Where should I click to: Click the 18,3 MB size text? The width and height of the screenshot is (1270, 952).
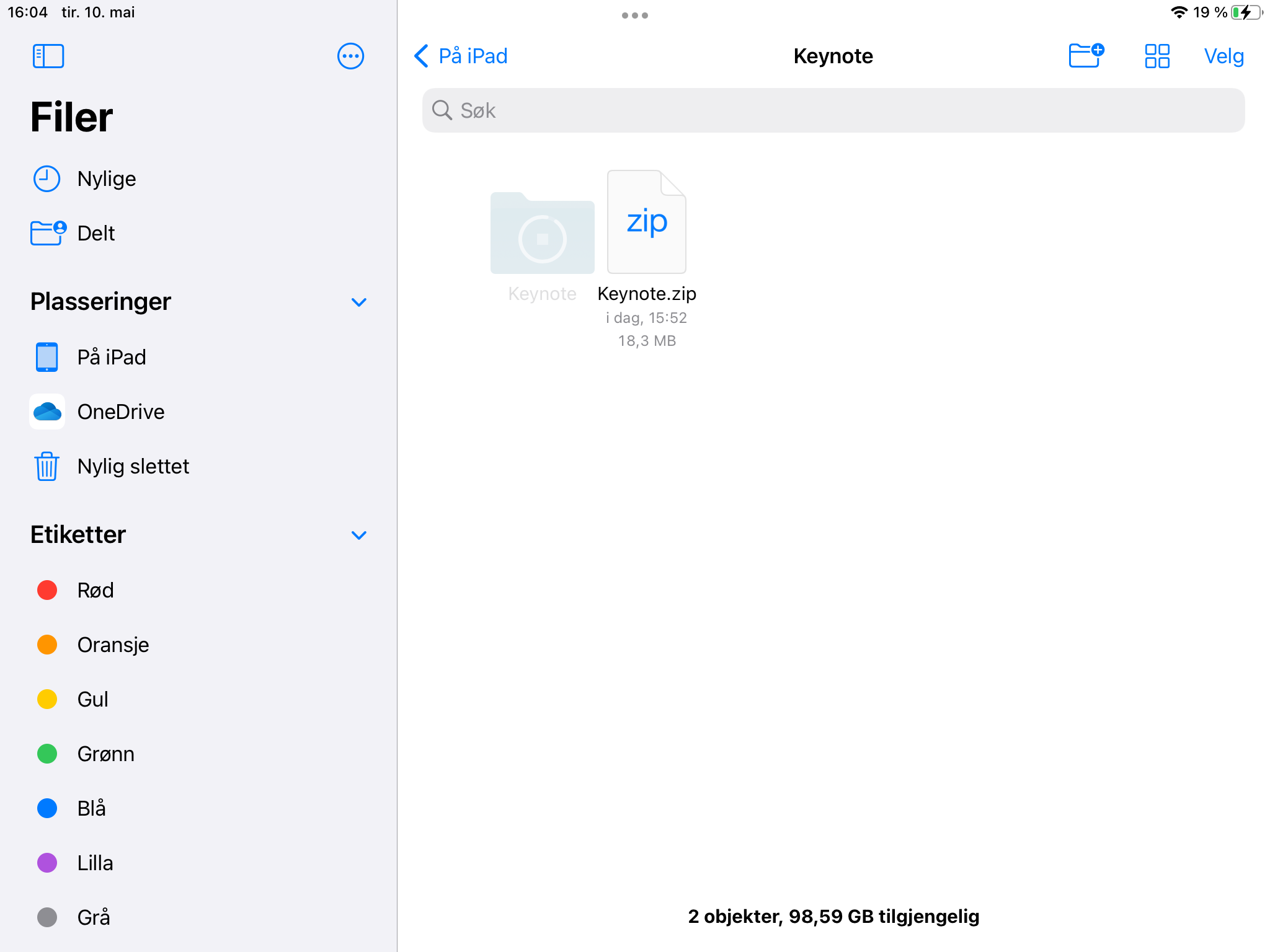pyautogui.click(x=647, y=341)
